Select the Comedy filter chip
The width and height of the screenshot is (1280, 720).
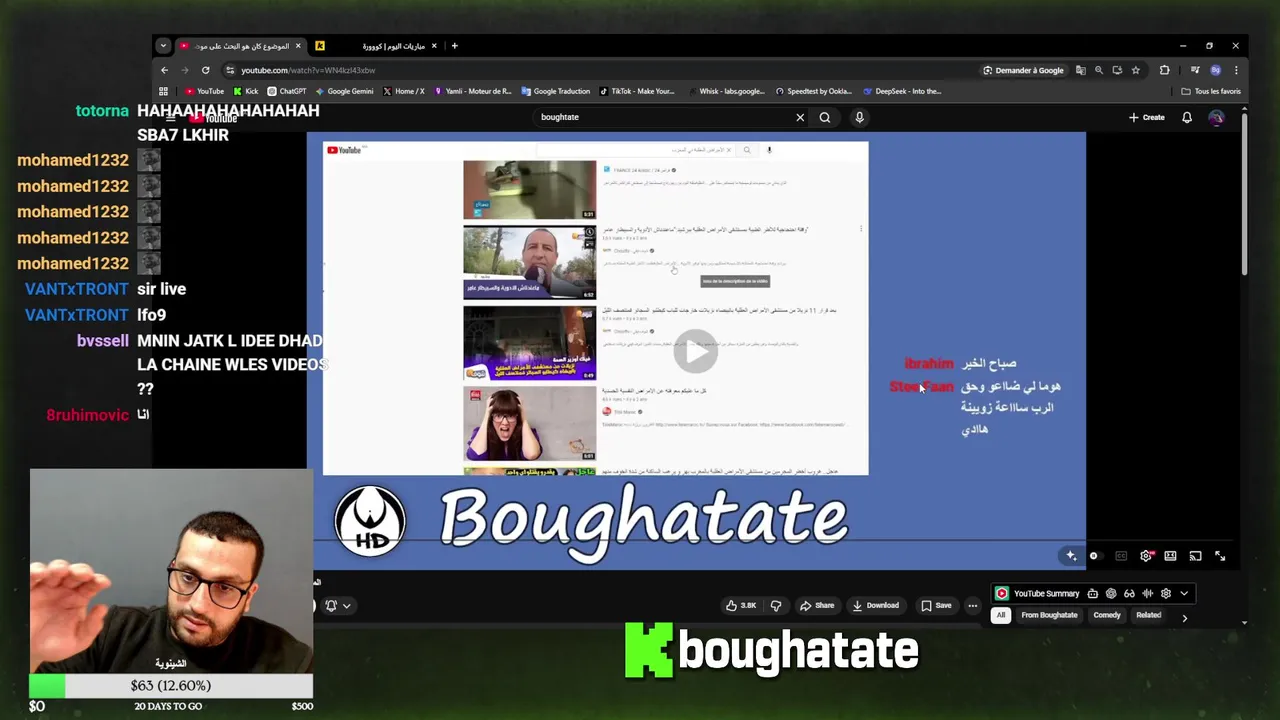[1107, 615]
